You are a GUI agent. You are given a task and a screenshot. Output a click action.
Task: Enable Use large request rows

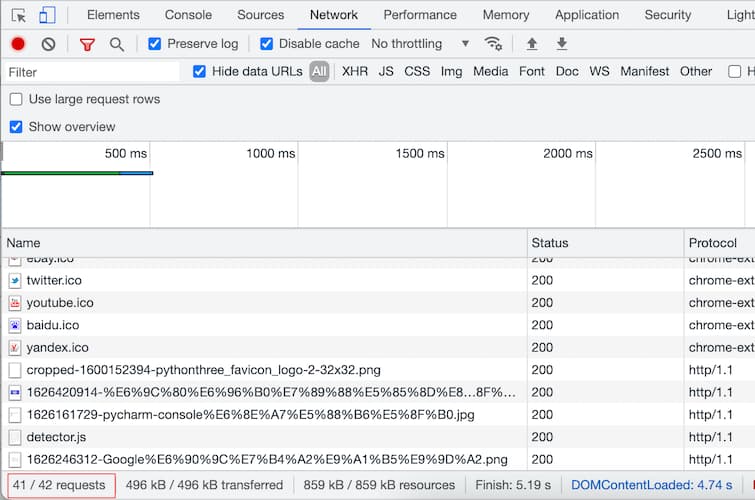coord(16,99)
